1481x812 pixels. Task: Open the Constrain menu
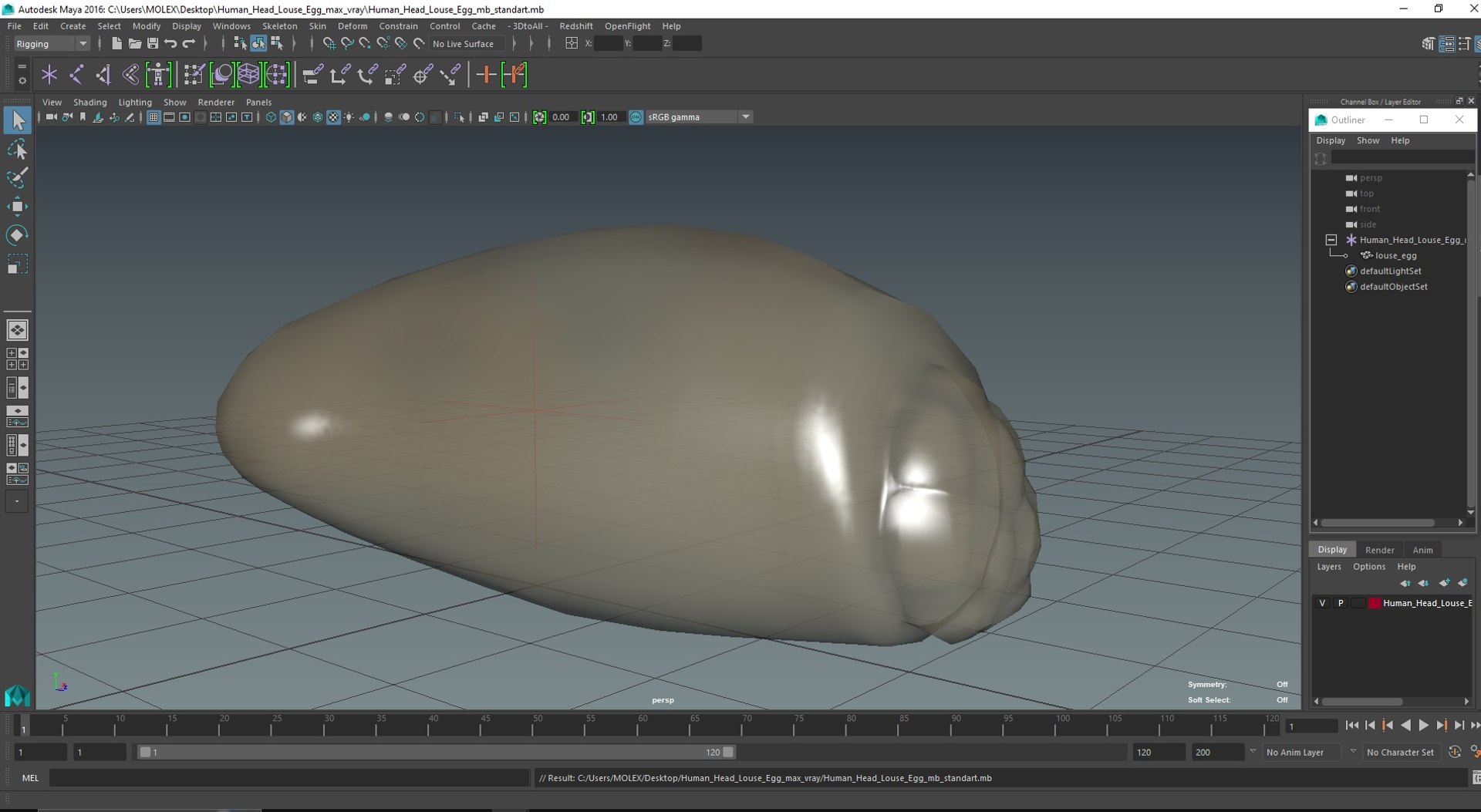pyautogui.click(x=398, y=26)
